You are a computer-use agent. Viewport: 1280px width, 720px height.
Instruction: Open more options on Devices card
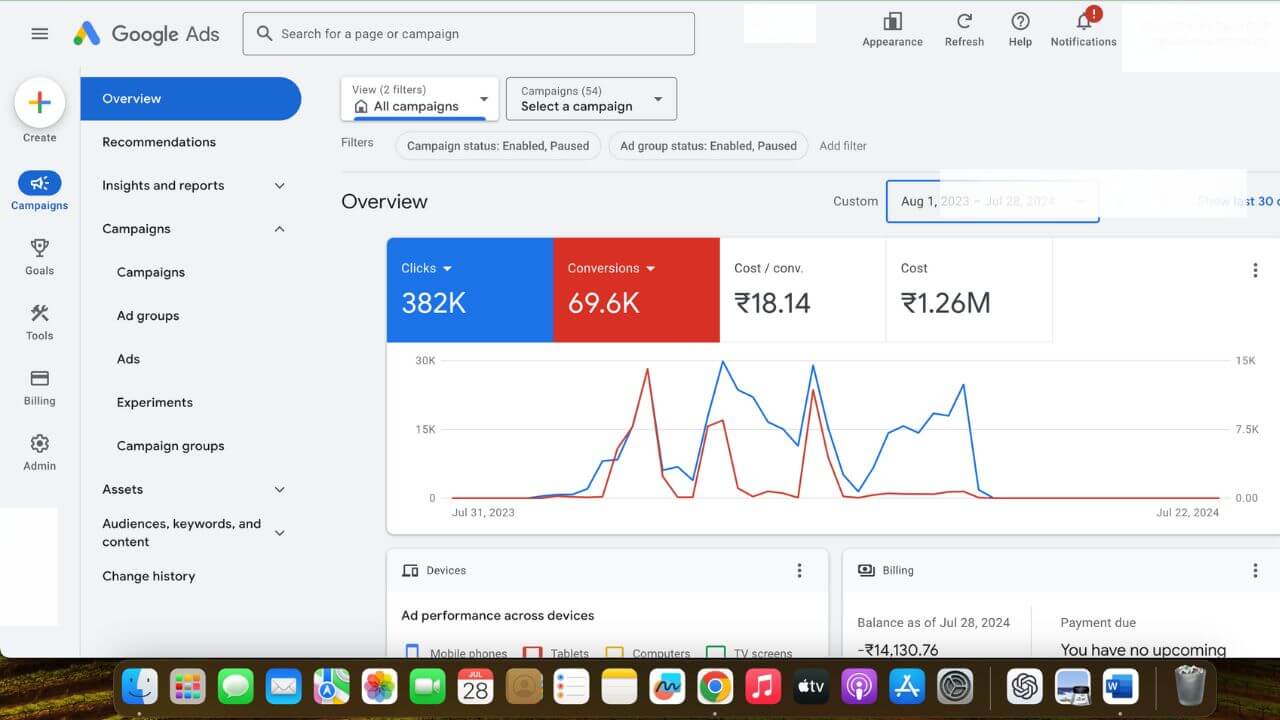click(x=799, y=570)
